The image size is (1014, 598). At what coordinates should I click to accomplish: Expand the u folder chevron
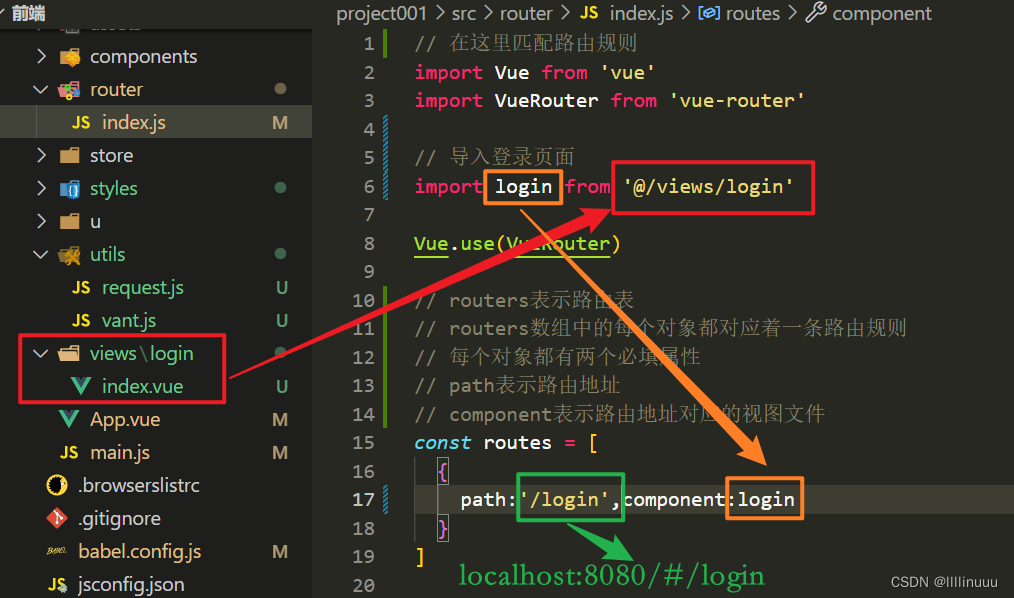[41, 221]
